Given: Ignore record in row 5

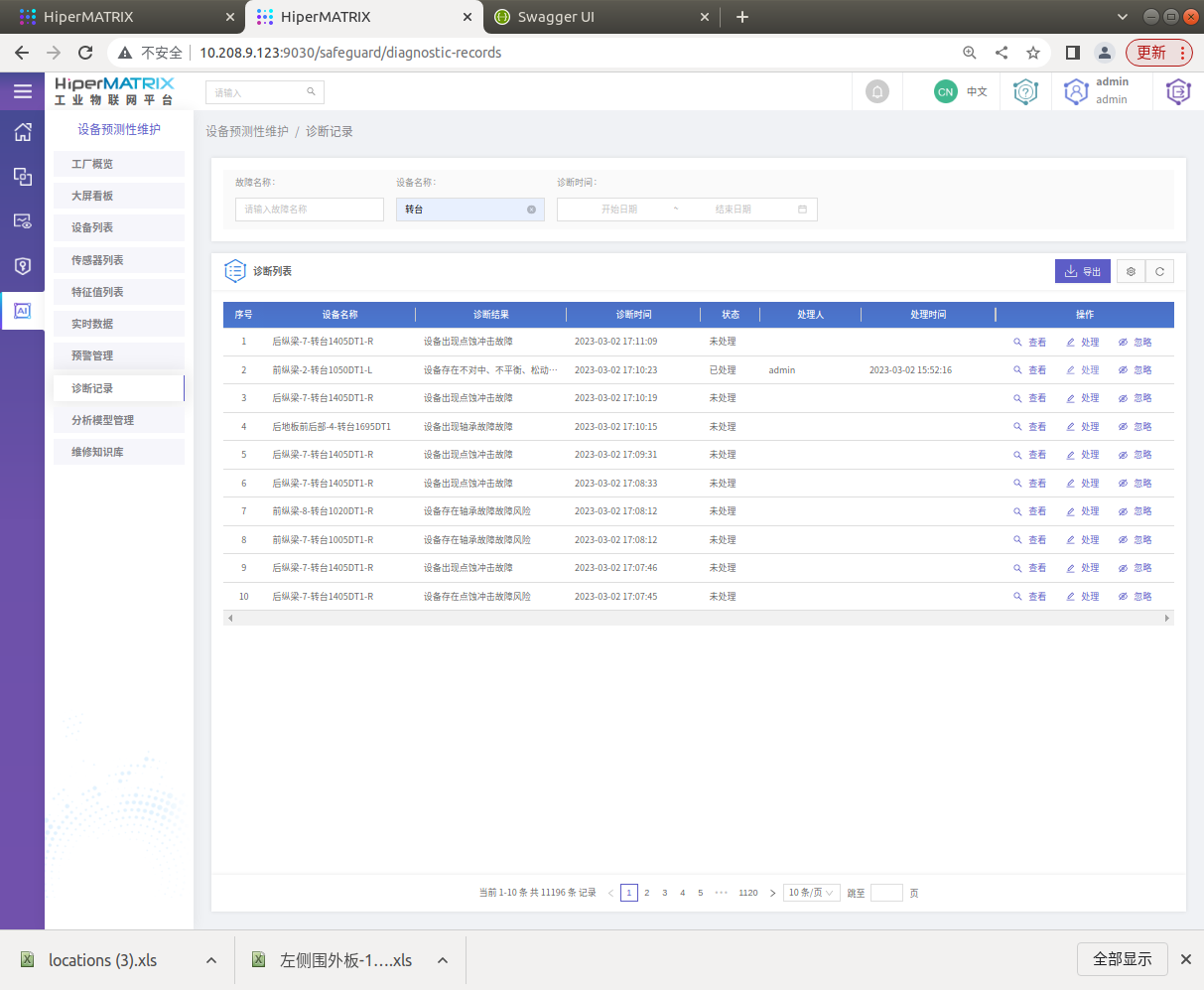Looking at the screenshot, I should [1136, 455].
